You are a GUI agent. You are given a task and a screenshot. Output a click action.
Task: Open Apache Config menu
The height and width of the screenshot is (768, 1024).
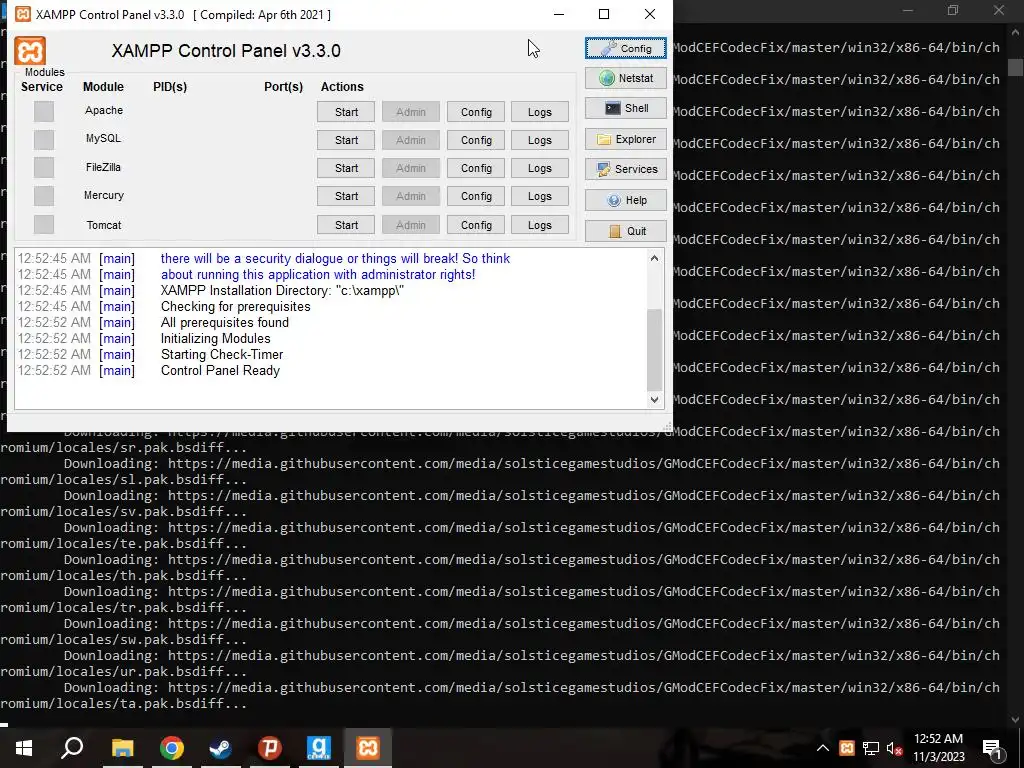point(476,112)
